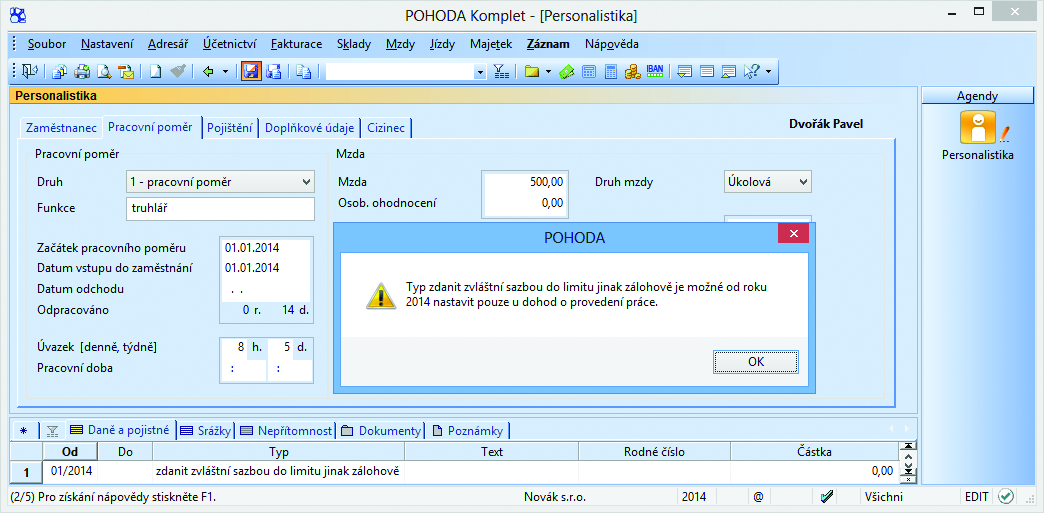Click the yellow folder toolbar icon
The image size is (1044, 513).
point(531,71)
